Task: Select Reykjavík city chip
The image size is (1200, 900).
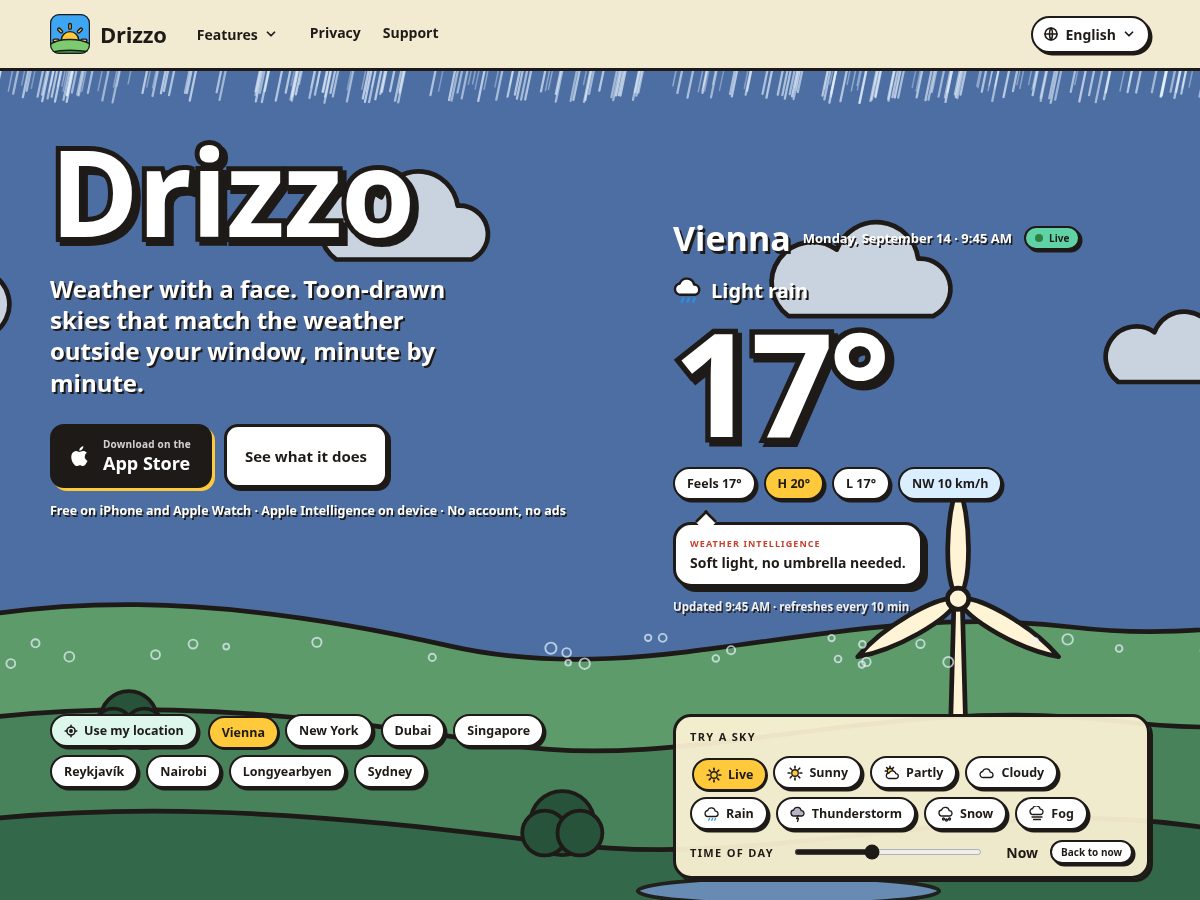Action: coord(94,771)
